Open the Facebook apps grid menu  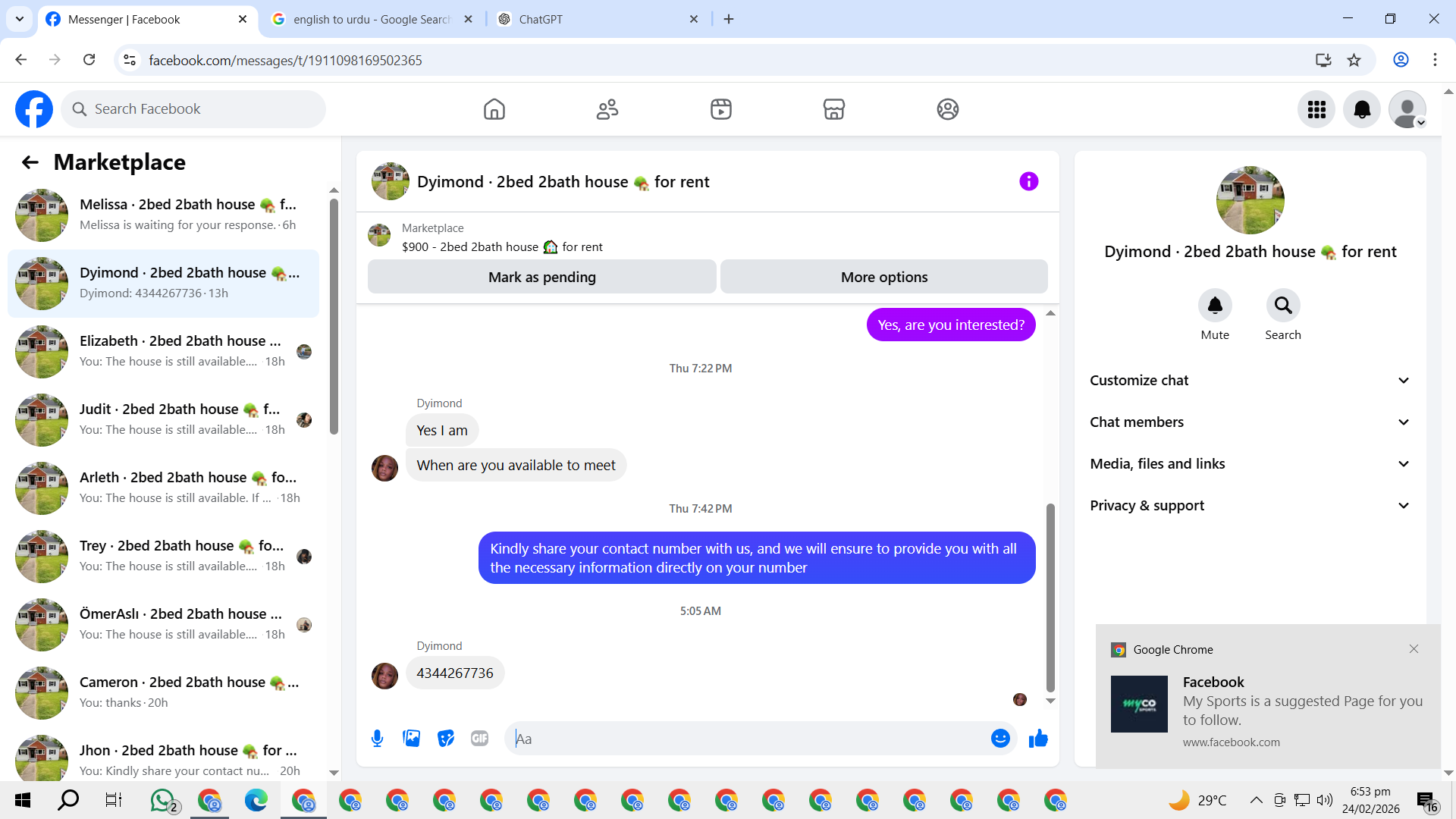coord(1316,109)
